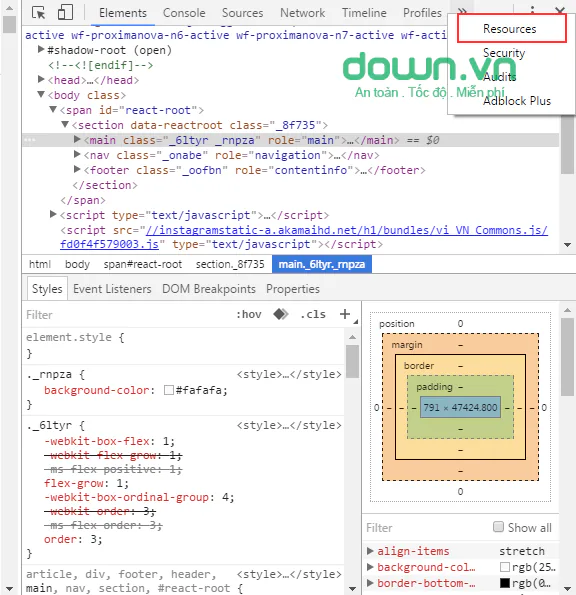Expand the main _6ltyr element
Image resolution: width=576 pixels, height=595 pixels.
[x=77, y=140]
